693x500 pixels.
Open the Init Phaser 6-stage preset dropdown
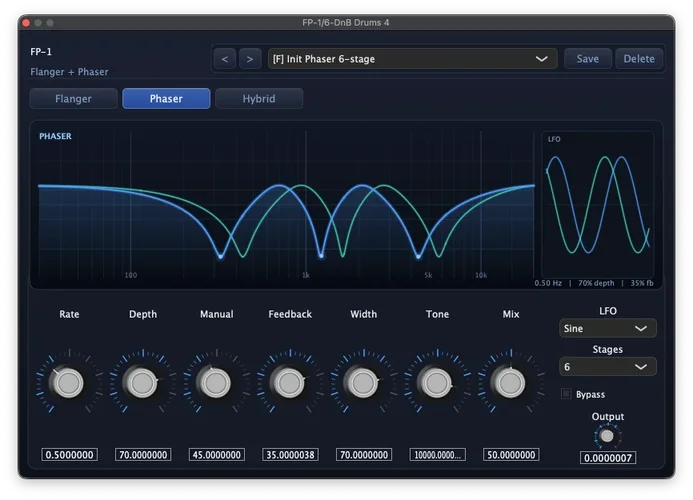pos(412,59)
